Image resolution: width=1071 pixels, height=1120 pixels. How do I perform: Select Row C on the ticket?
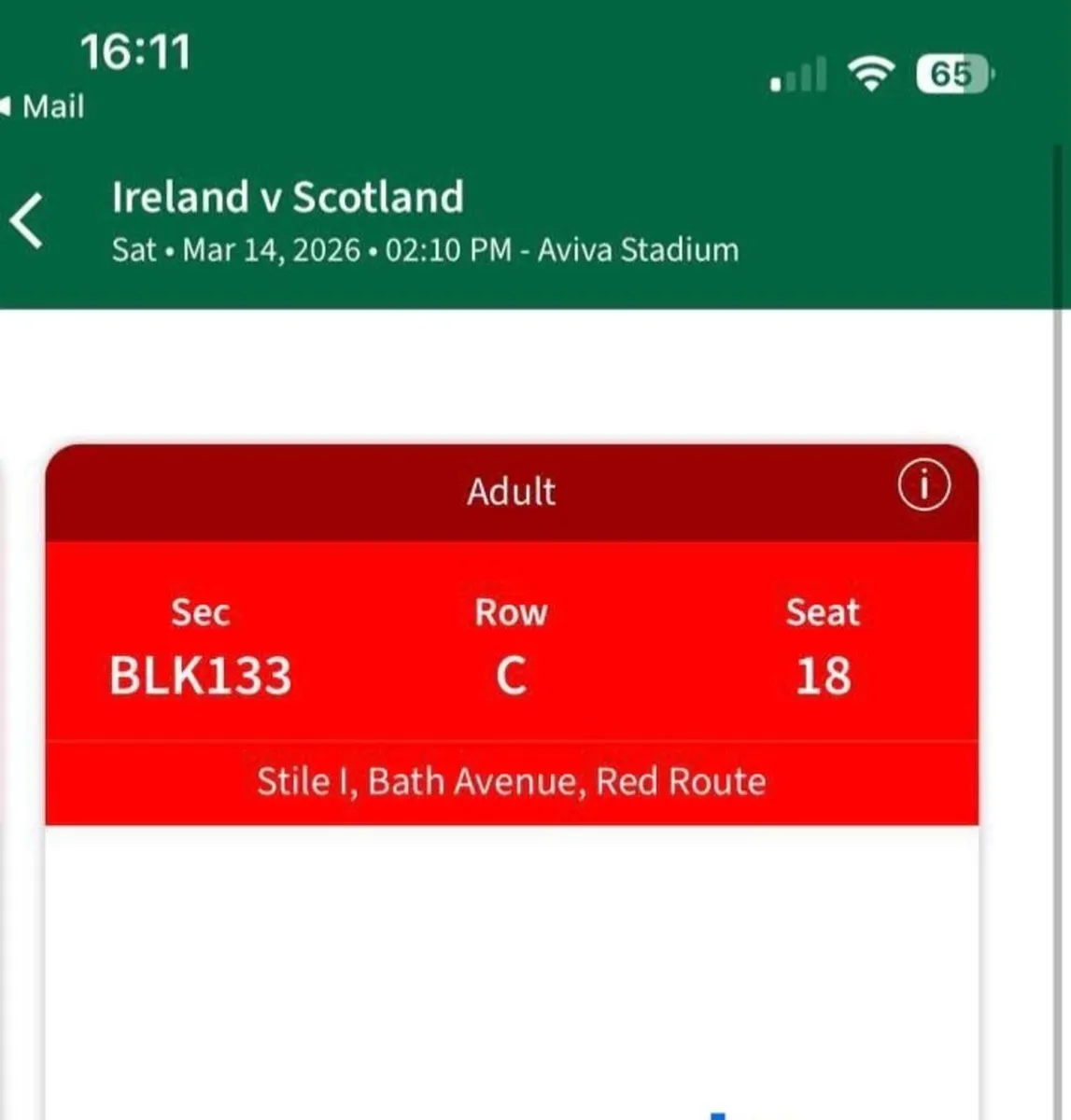[x=509, y=676]
